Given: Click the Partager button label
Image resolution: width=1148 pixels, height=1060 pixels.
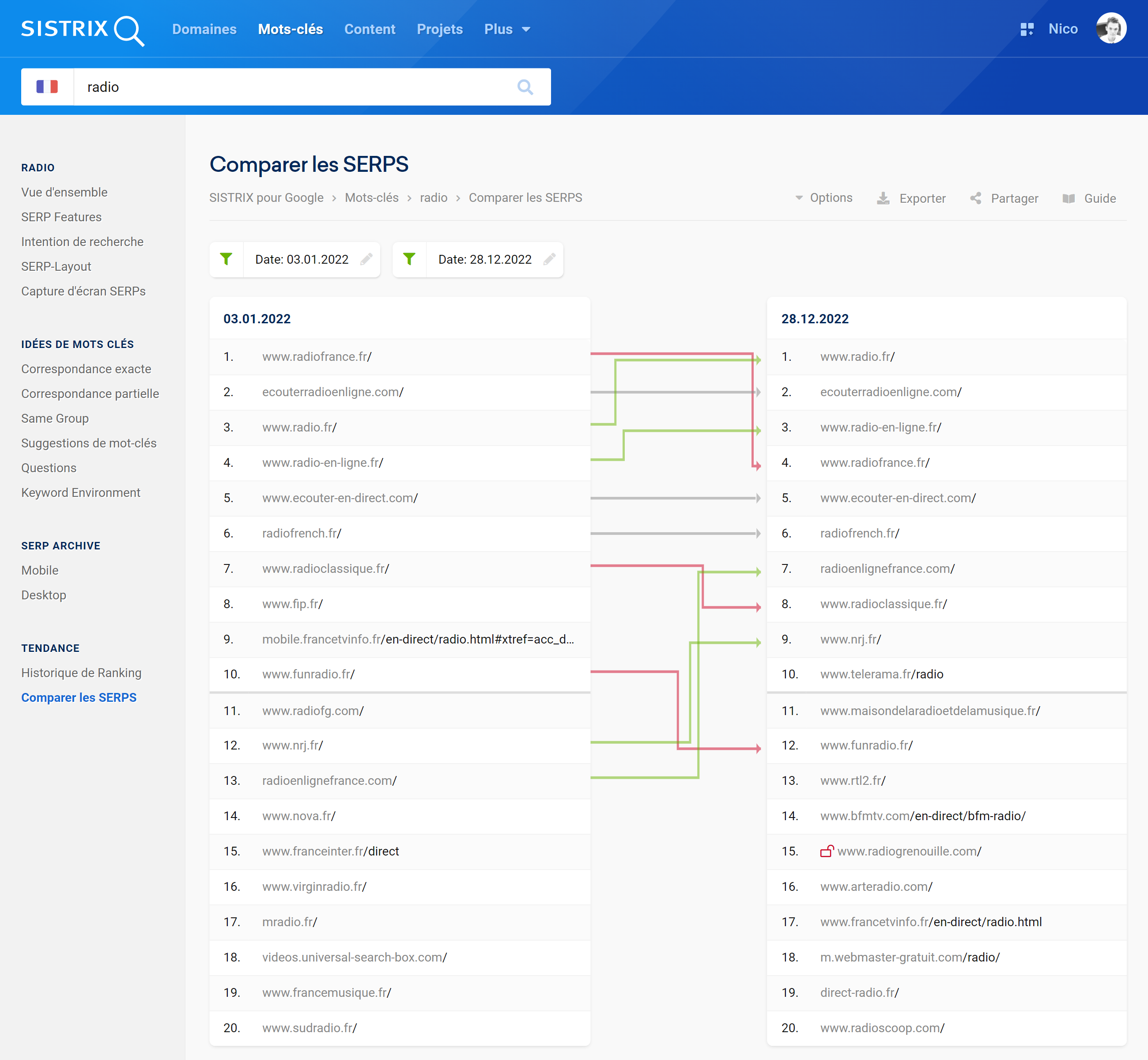Looking at the screenshot, I should click(x=1014, y=198).
